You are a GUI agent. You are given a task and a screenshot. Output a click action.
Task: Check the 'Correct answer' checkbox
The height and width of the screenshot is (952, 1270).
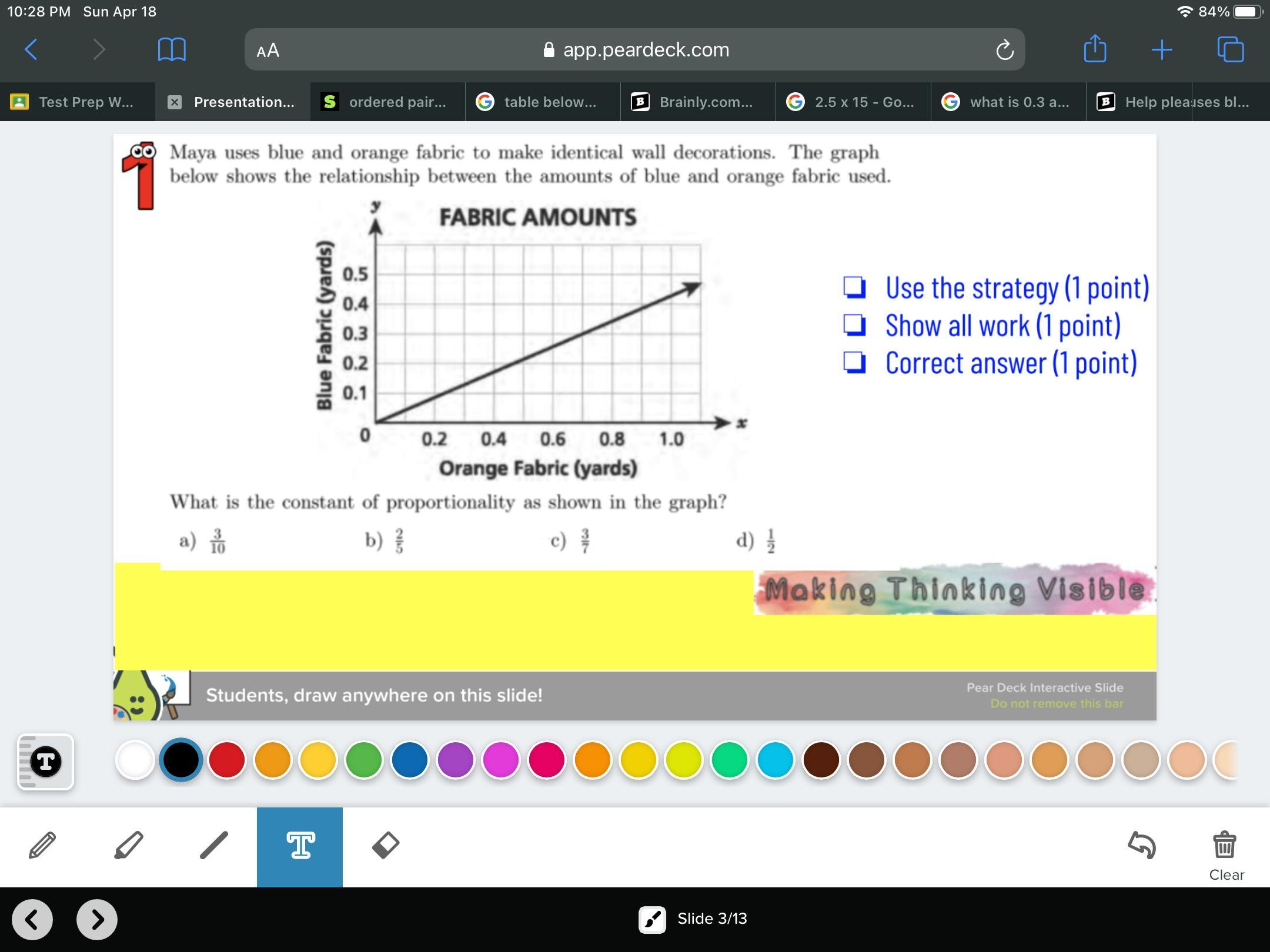tap(854, 363)
